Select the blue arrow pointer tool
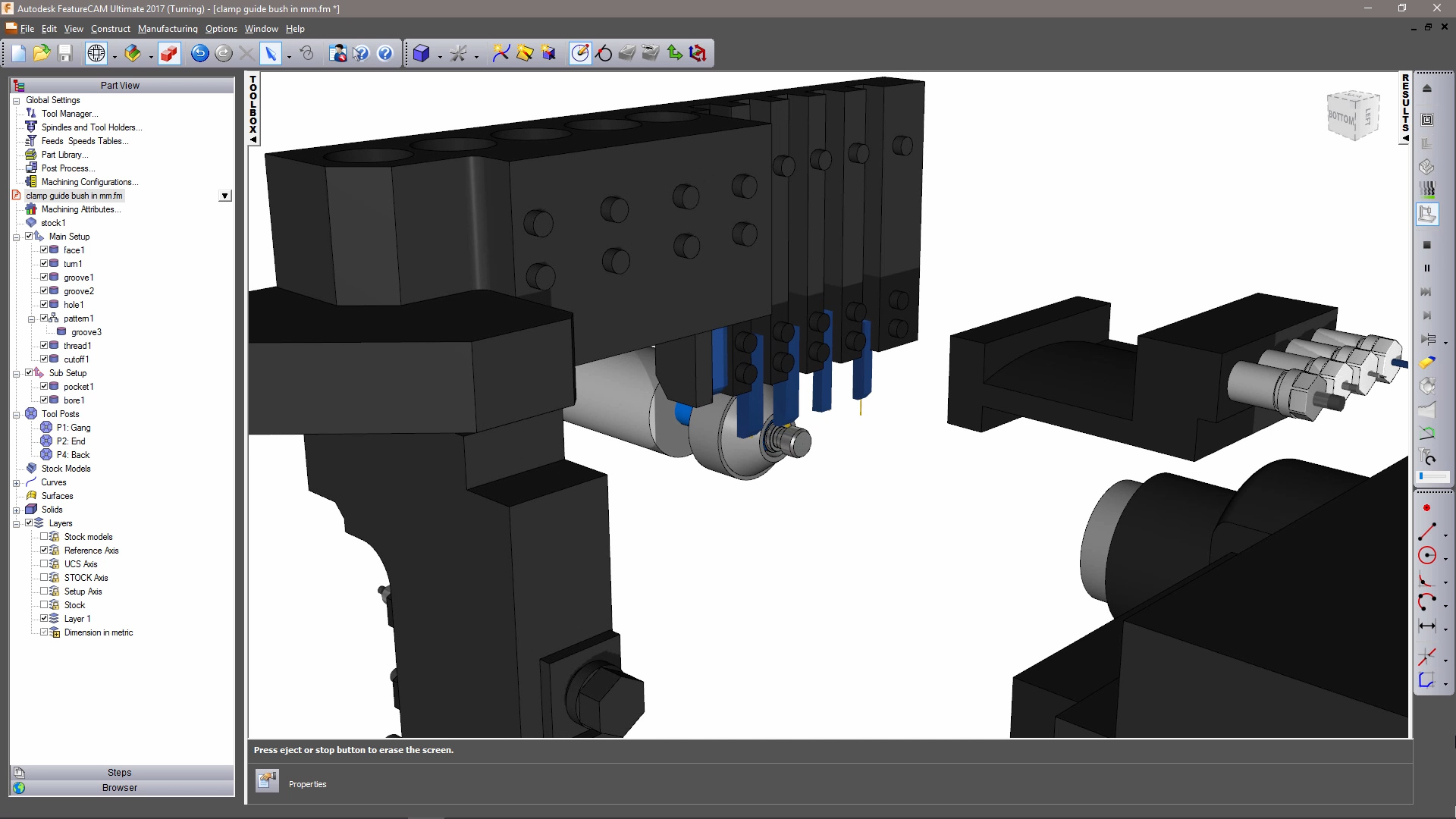 click(270, 53)
